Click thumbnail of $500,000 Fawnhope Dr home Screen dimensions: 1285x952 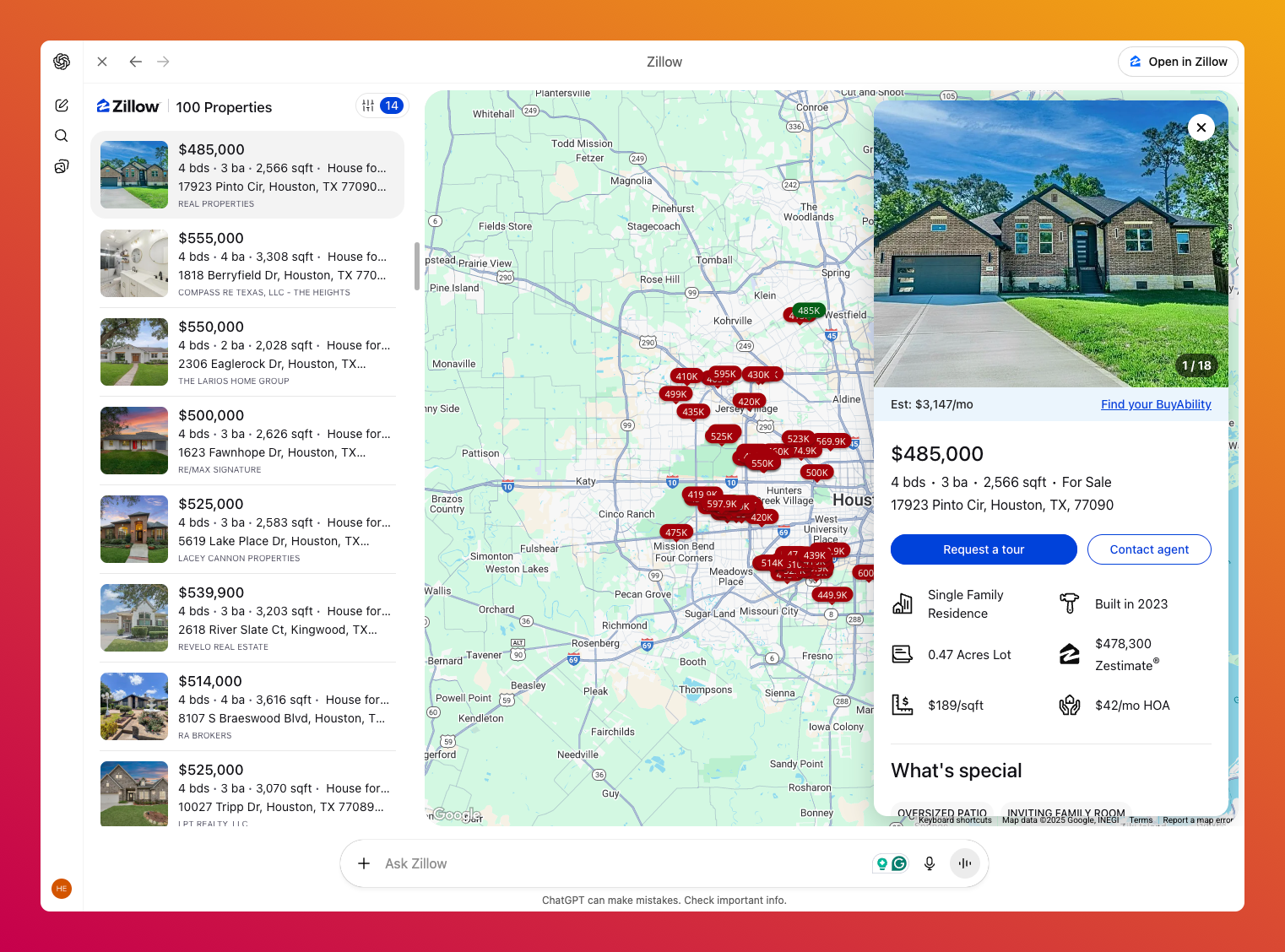(134, 441)
